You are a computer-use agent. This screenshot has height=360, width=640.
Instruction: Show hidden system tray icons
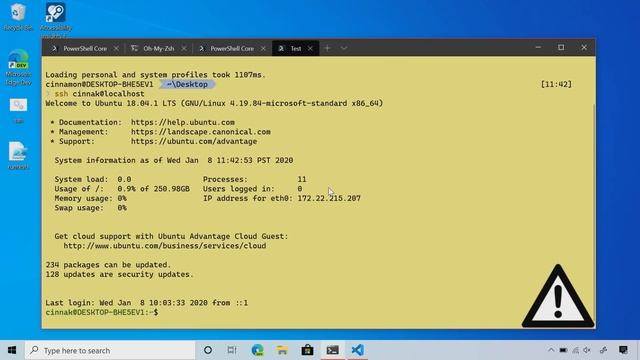point(551,350)
